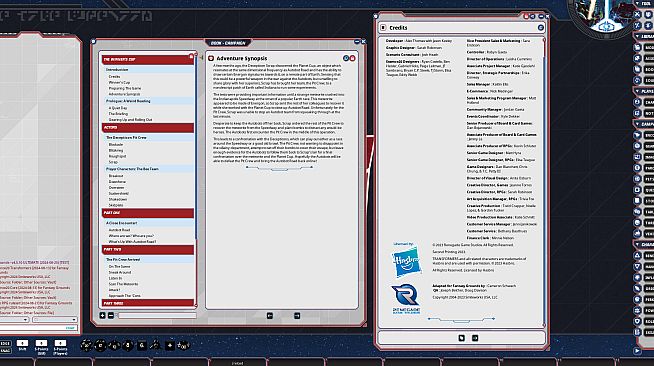Click the book index scrollbar
Viewport: 654px width, 366px height.
(196, 146)
